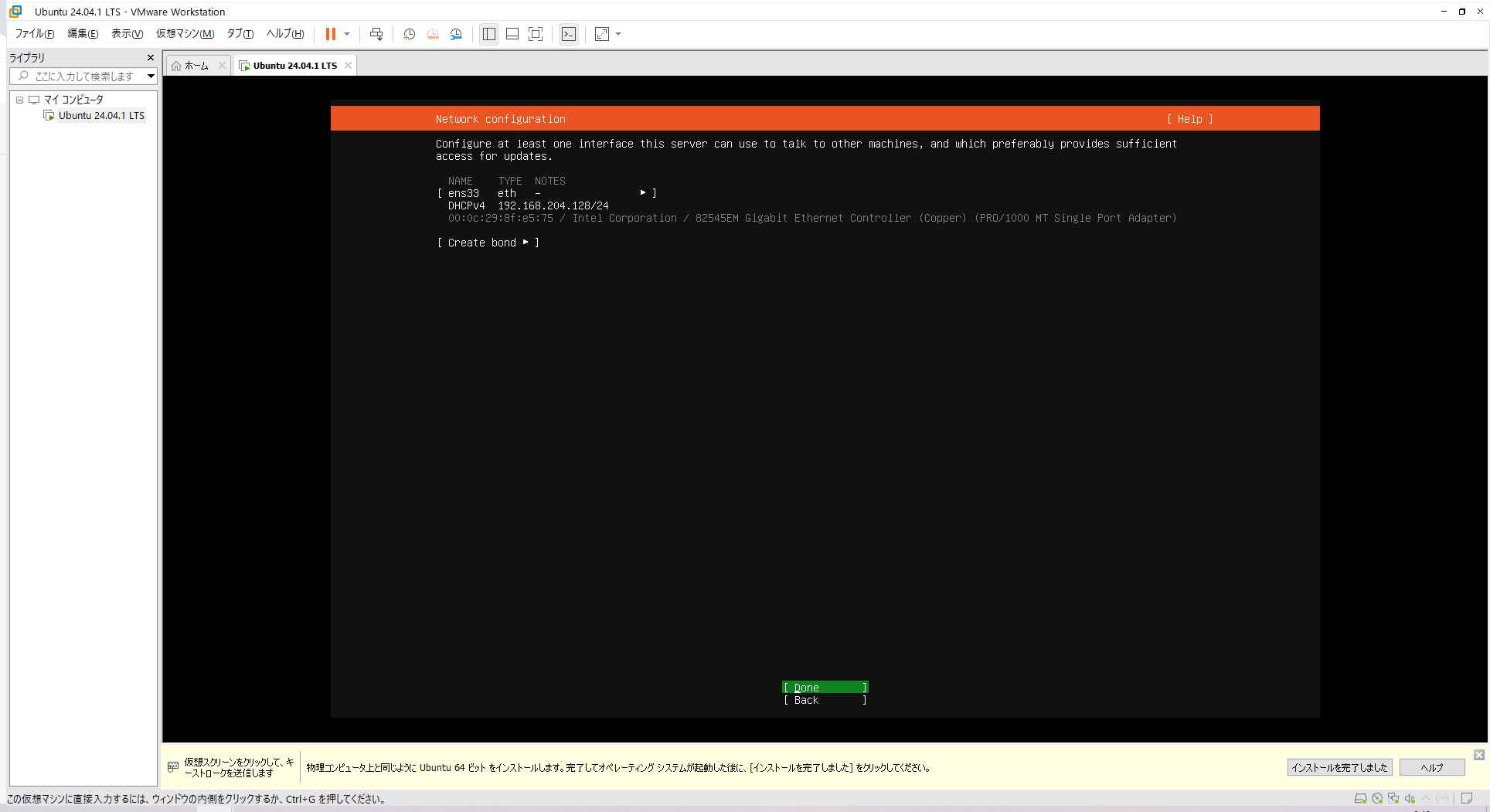The height and width of the screenshot is (812, 1490).
Task: Click Back in the network configuration
Action: point(825,700)
